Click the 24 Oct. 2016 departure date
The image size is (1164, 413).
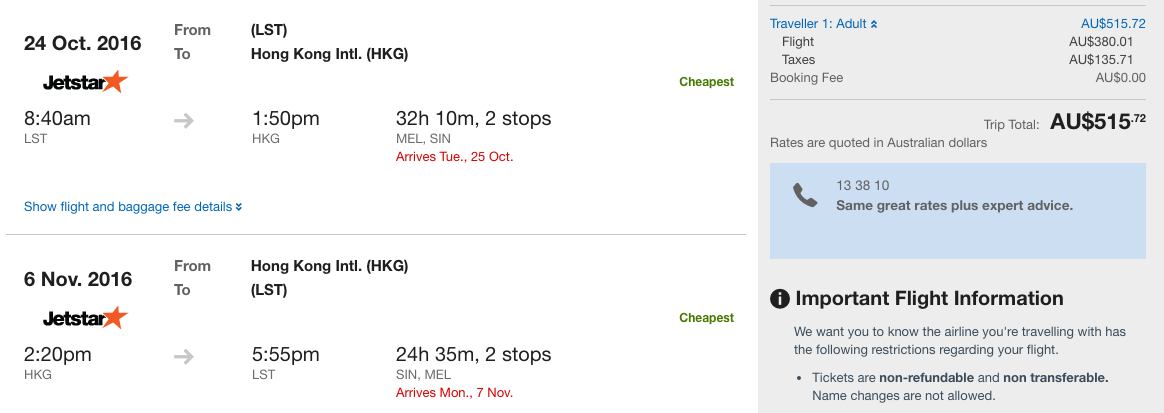[82, 43]
